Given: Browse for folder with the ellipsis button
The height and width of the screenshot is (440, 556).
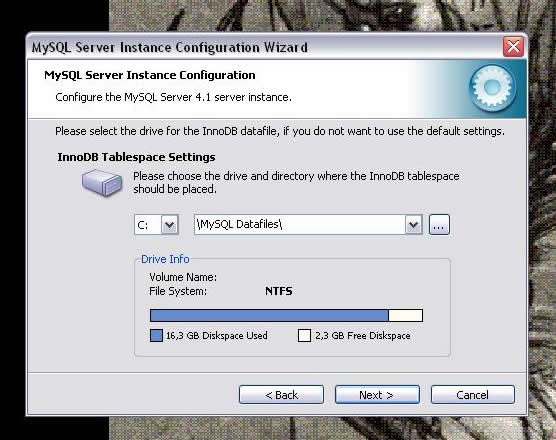Looking at the screenshot, I should pos(439,224).
